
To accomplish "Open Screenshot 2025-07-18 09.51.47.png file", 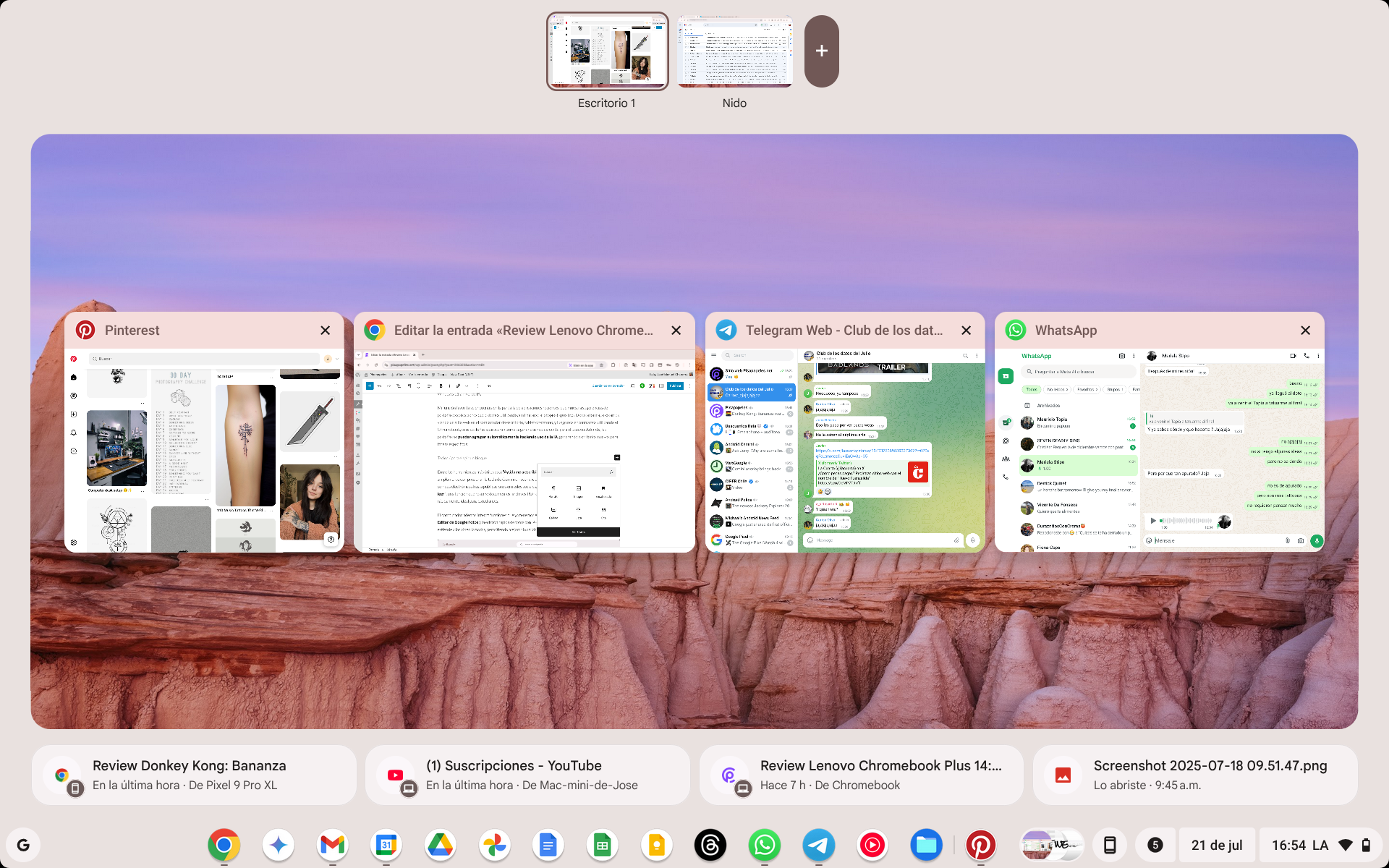I will pyautogui.click(x=1195, y=775).
